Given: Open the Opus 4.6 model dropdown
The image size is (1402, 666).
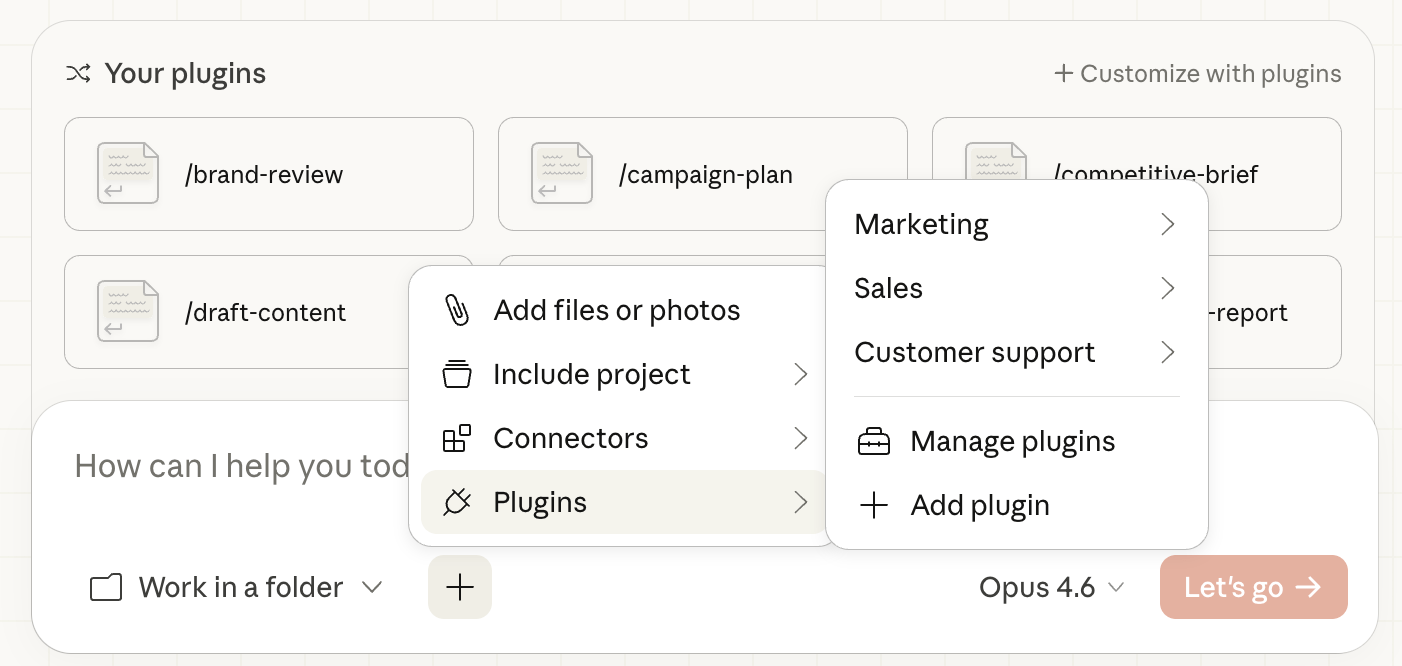Looking at the screenshot, I should tap(1052, 587).
